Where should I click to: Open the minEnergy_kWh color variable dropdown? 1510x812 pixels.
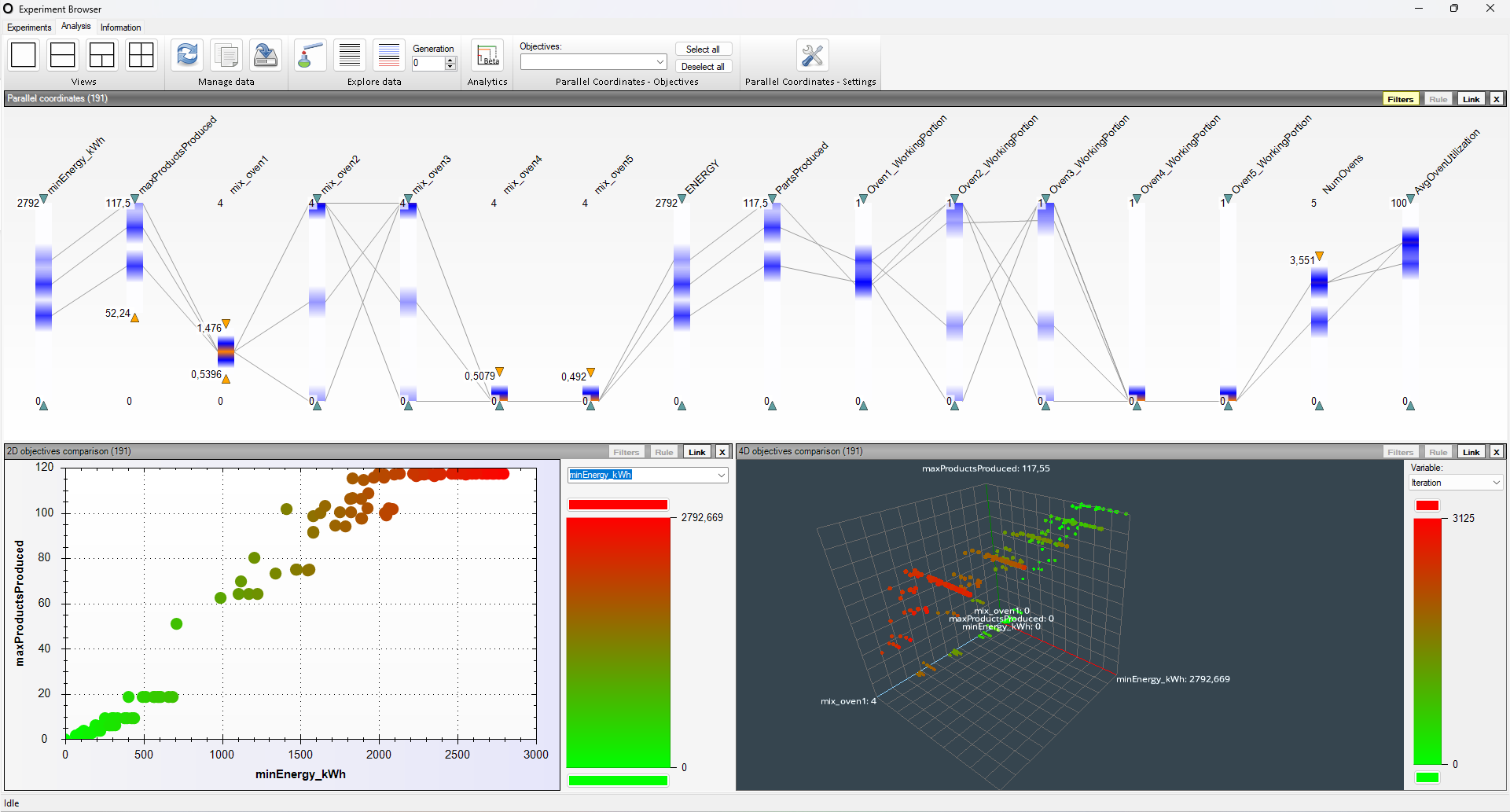(x=721, y=476)
